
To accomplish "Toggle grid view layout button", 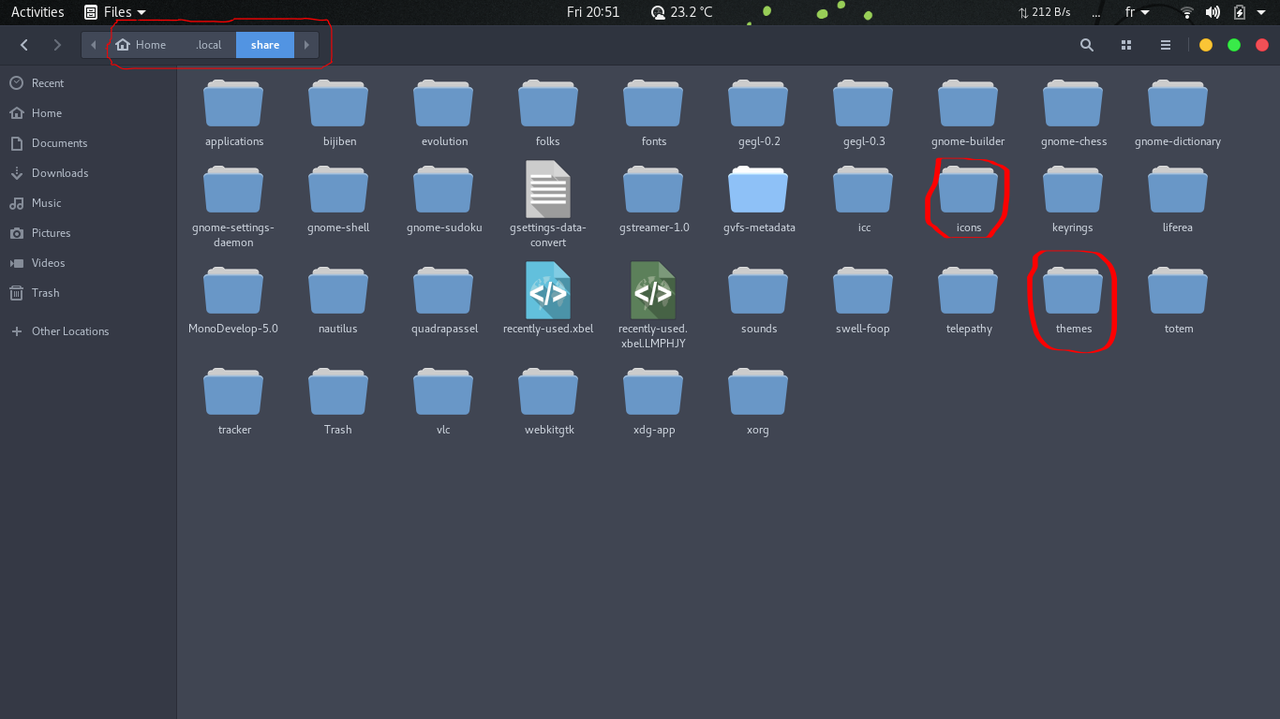I will coord(1126,45).
